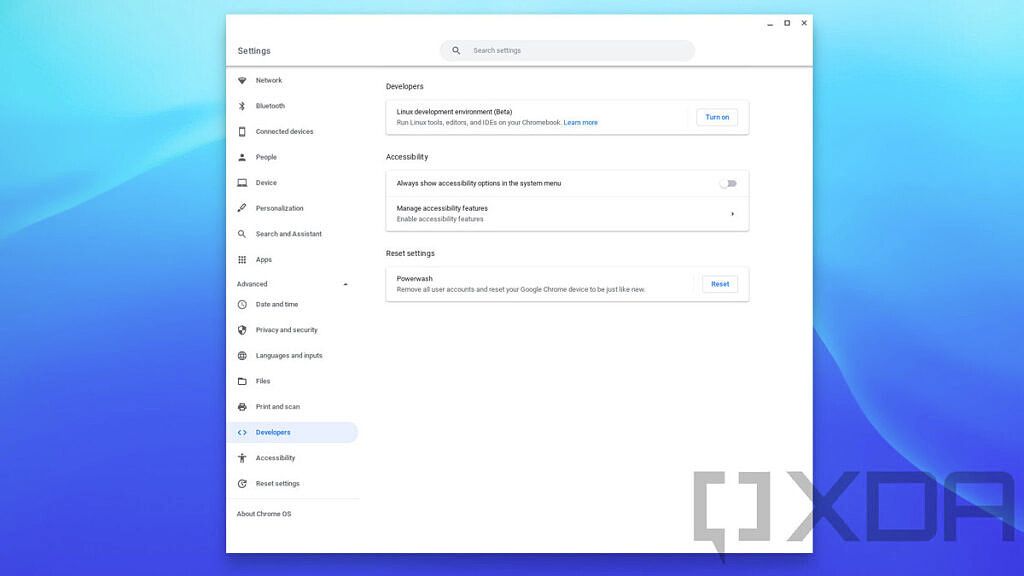Click the Device icon in the sidebar

click(x=240, y=182)
